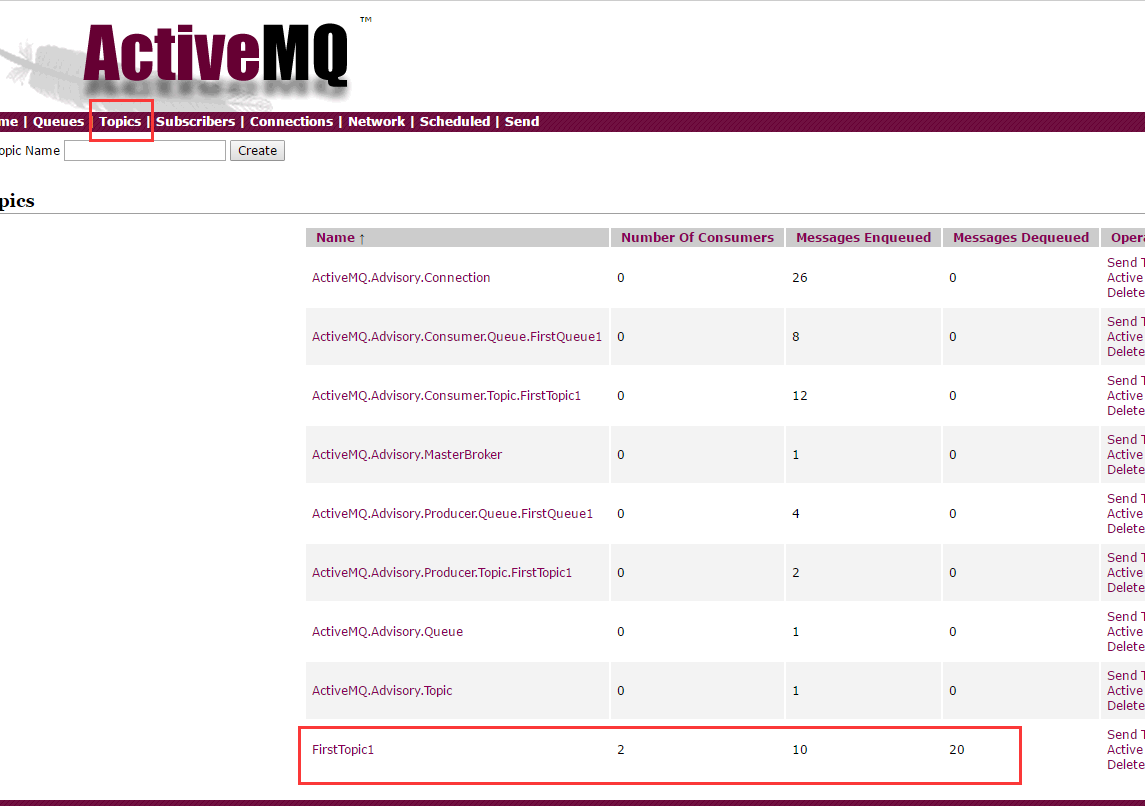Open ActiveMQ.Advisory.Consumer.Queue.FirstQueue1 topic
This screenshot has width=1145, height=806.
pyautogui.click(x=457, y=337)
